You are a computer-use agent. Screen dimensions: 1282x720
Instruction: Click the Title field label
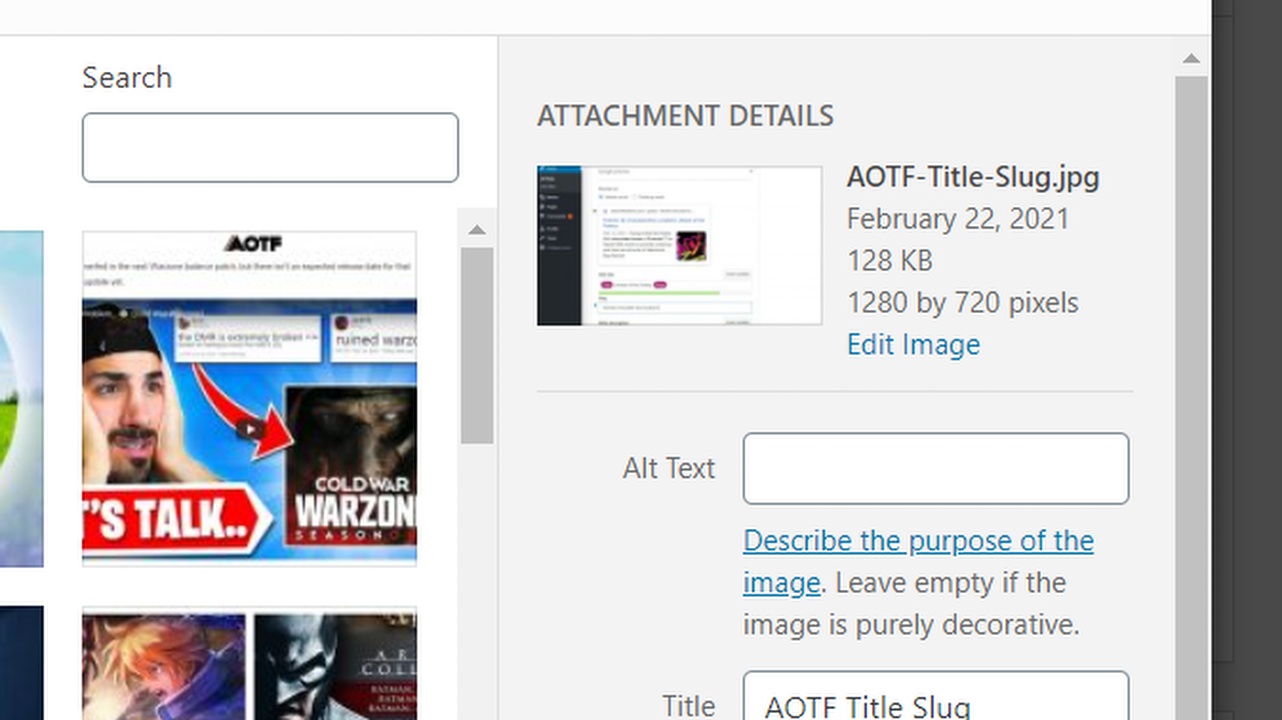688,706
